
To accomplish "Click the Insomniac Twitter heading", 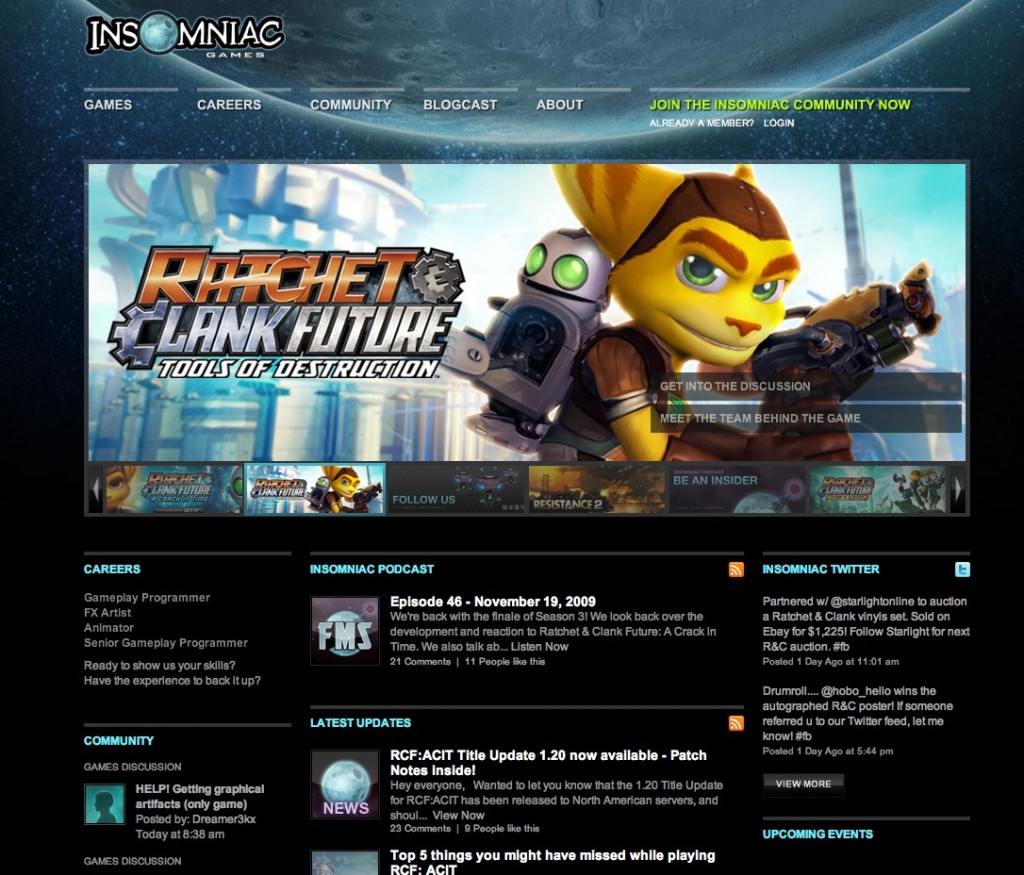I will pos(821,569).
